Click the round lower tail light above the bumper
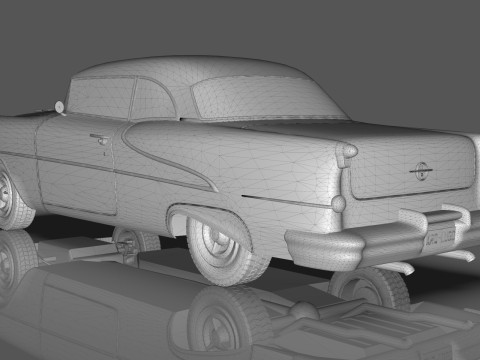 (x=339, y=203)
